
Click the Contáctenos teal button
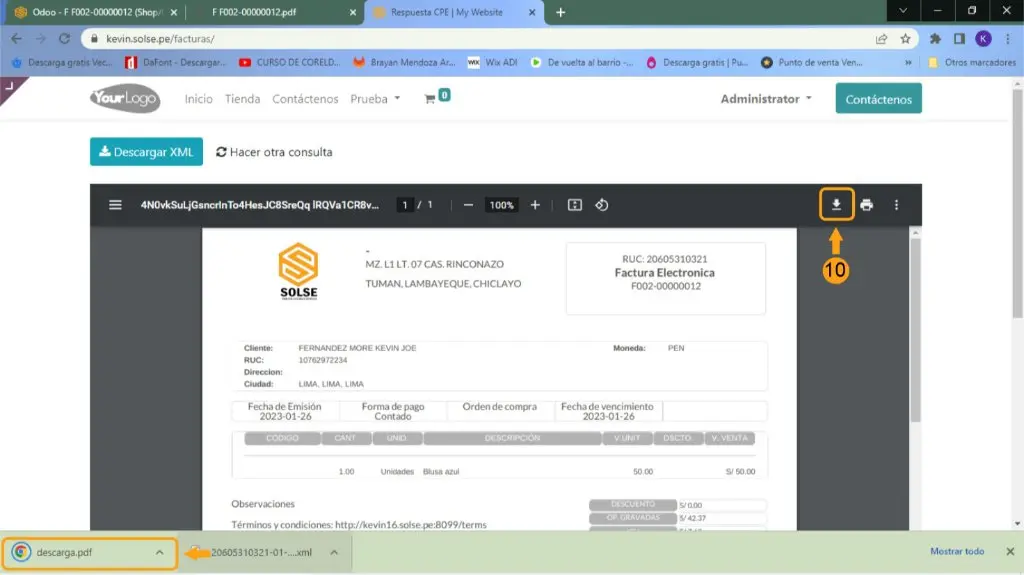point(878,99)
